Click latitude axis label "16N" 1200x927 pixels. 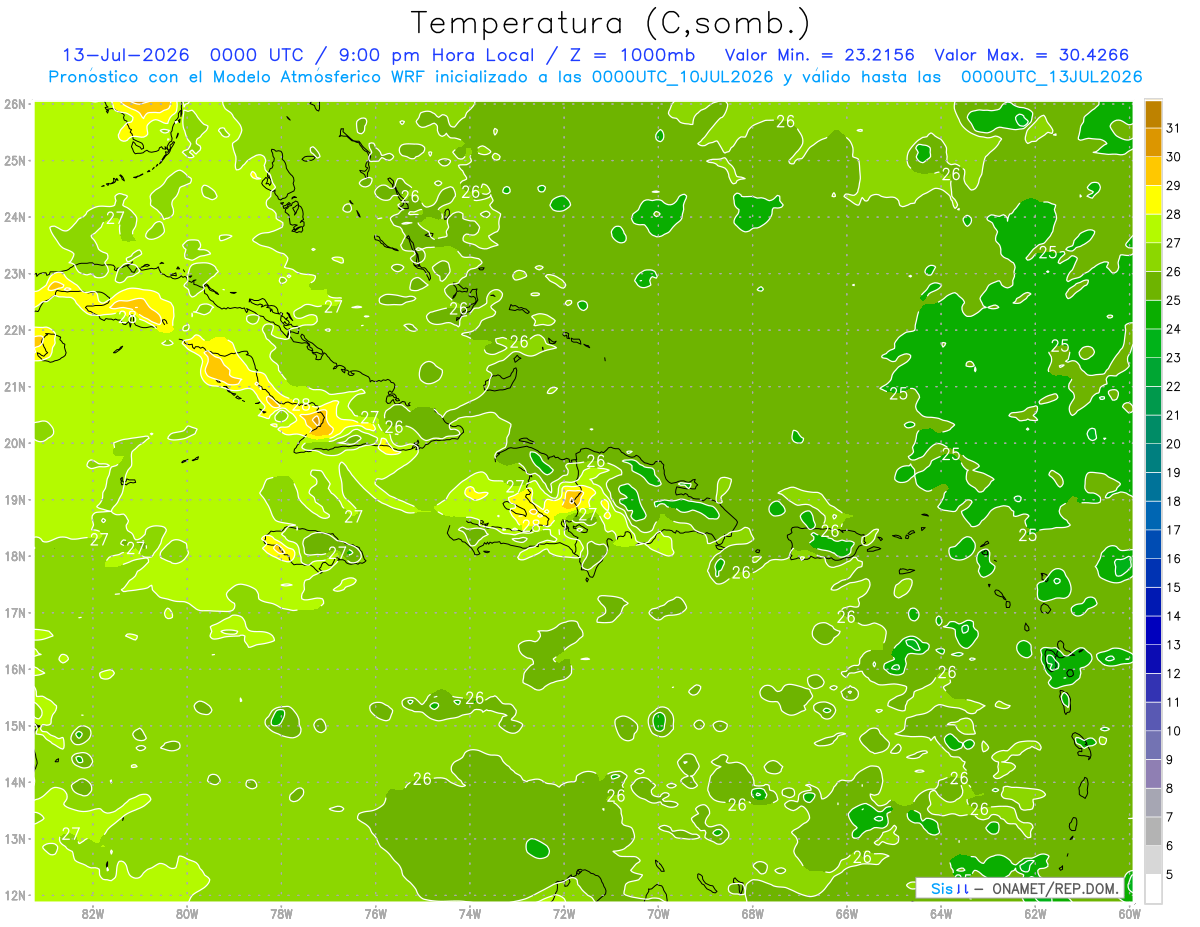[14, 669]
